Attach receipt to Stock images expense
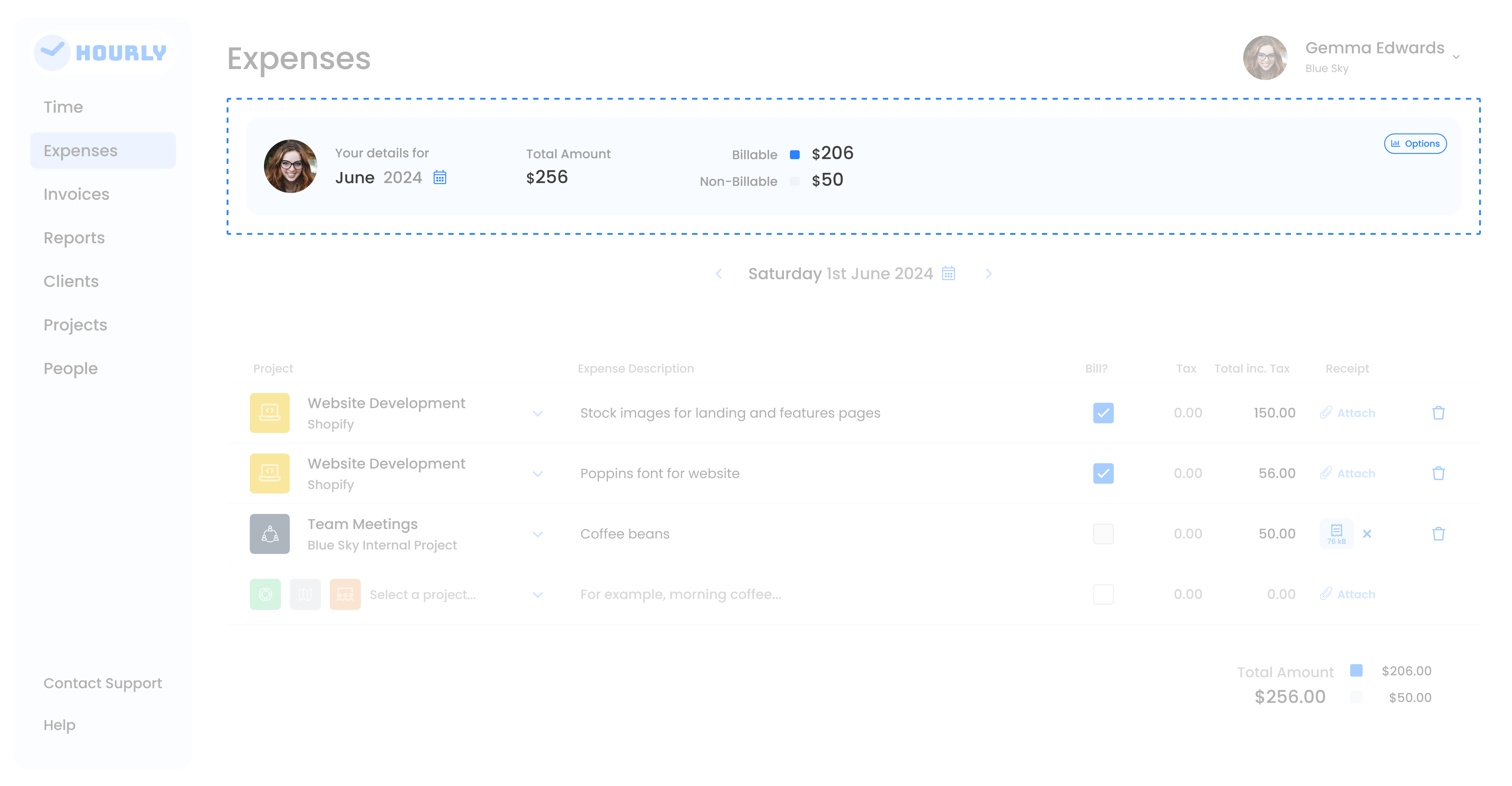The height and width of the screenshot is (786, 1512). click(1348, 413)
